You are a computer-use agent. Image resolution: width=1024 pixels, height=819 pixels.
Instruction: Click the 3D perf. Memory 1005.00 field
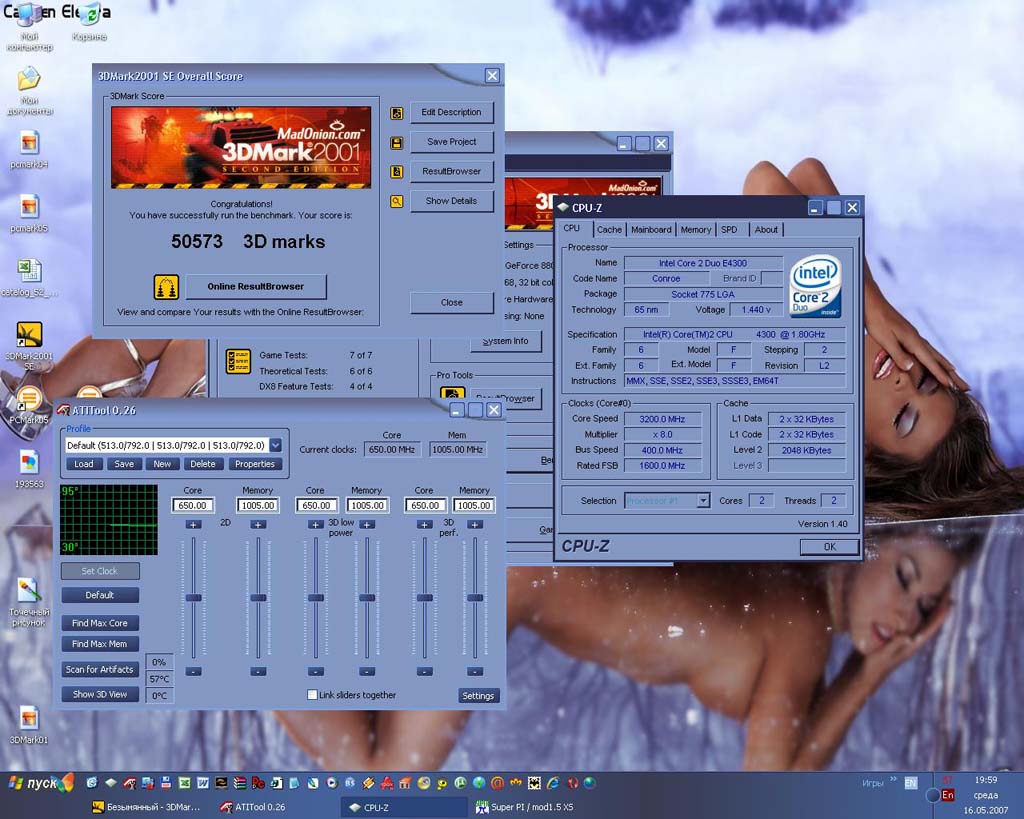click(x=474, y=506)
